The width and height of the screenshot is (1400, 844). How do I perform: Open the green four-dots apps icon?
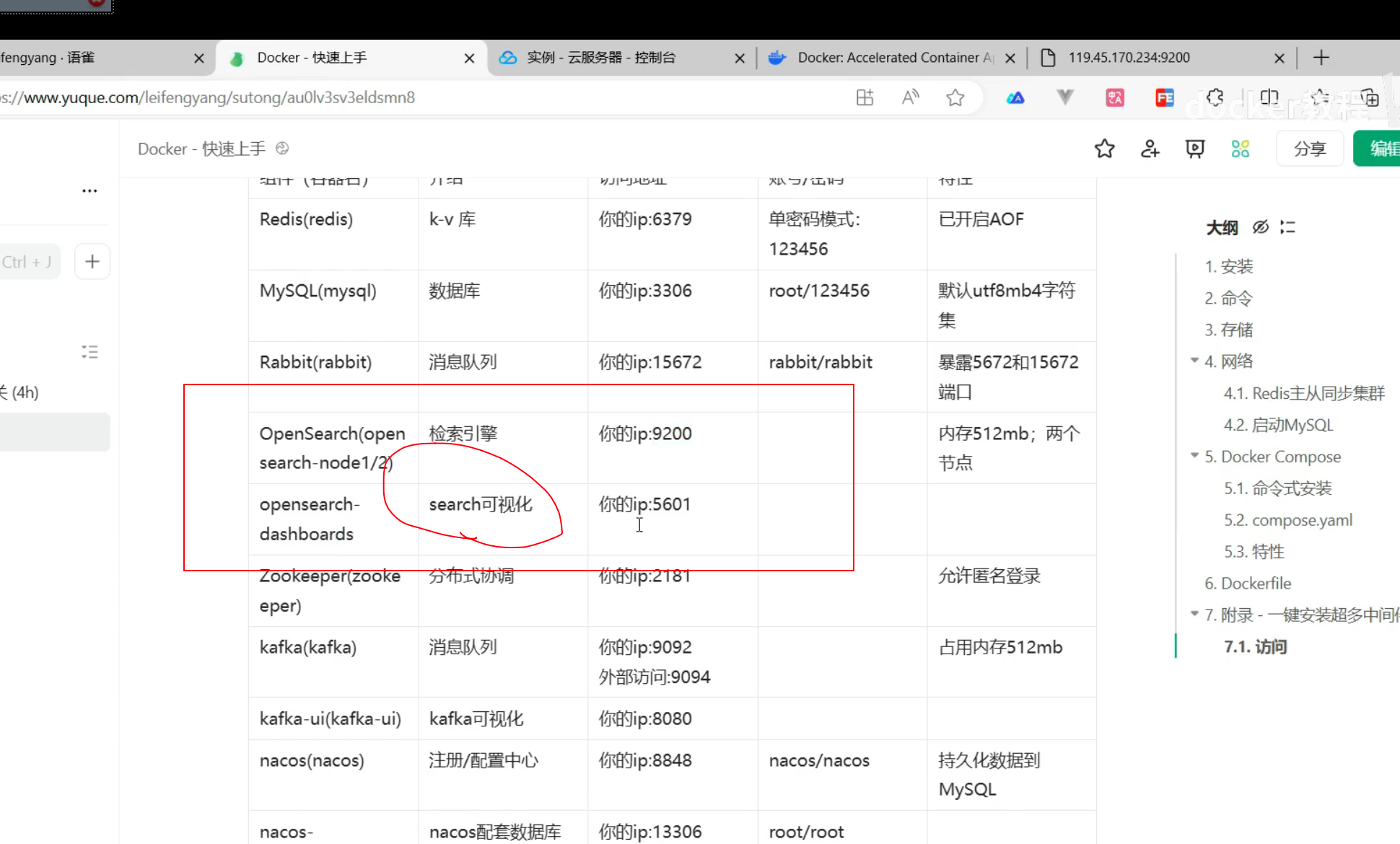(x=1240, y=149)
